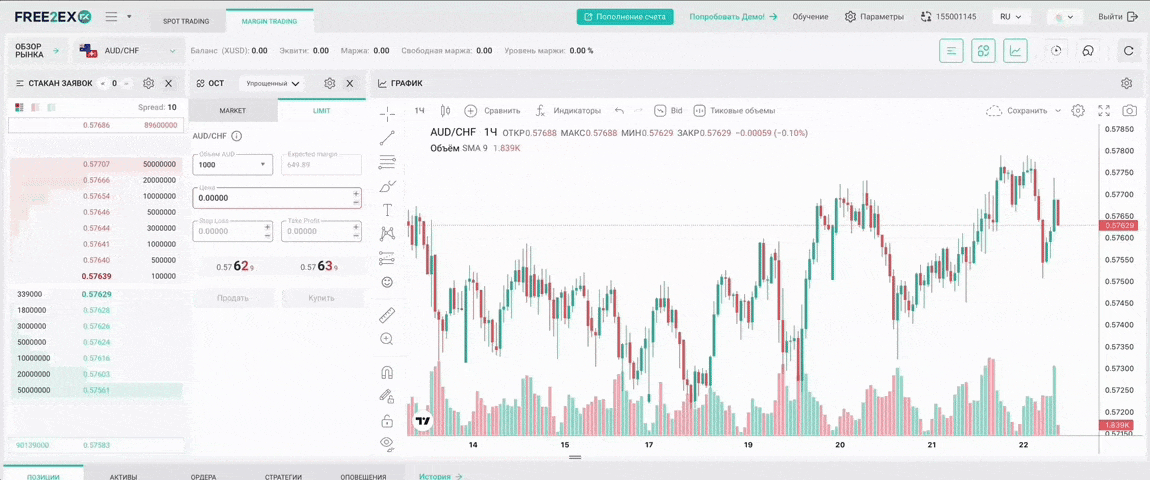Open the emoji icons tool
The width and height of the screenshot is (1150, 480).
(387, 282)
